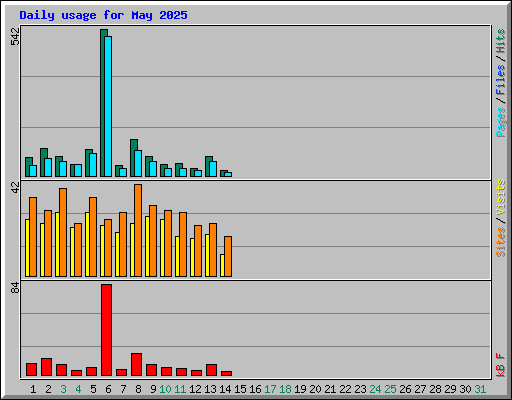
Task: Click day 5 on the x-axis
Action: [93, 389]
